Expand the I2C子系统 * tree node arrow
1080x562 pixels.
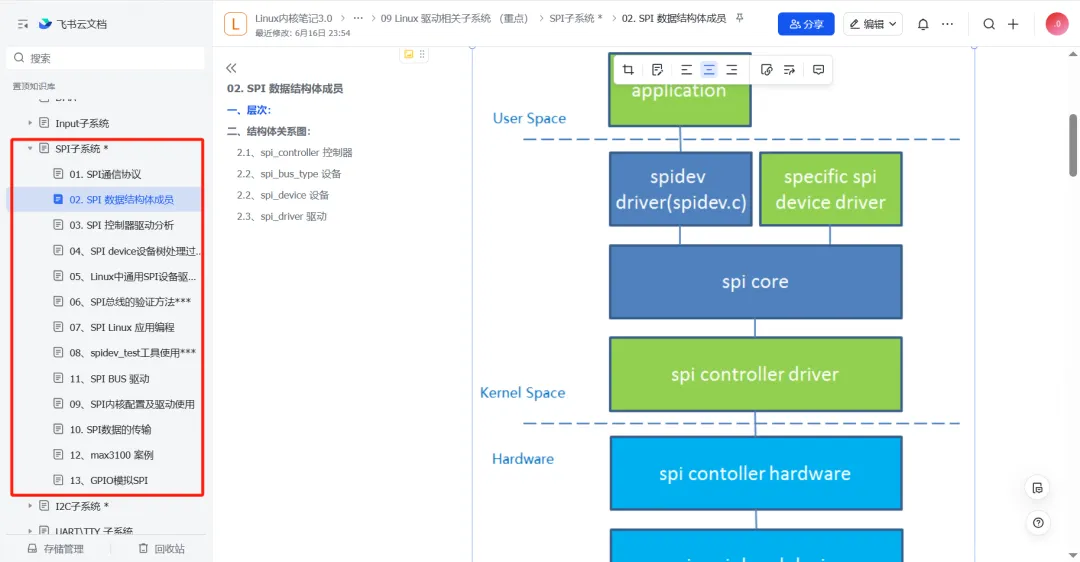coord(30,506)
